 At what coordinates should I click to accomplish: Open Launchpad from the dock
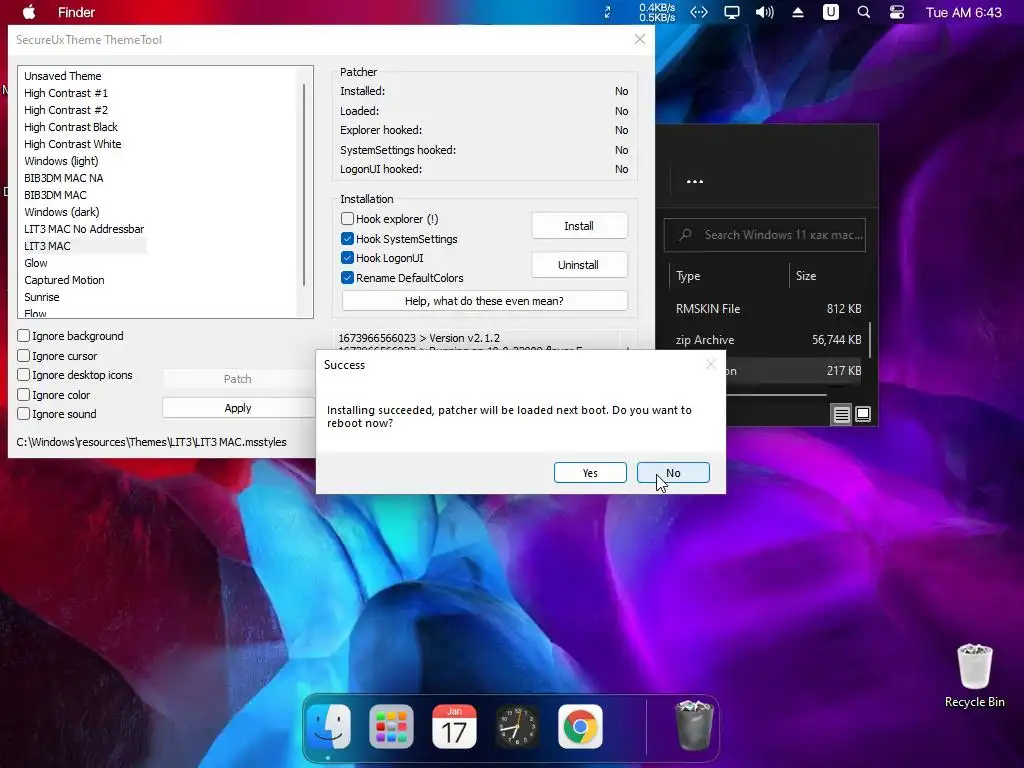[x=391, y=726]
